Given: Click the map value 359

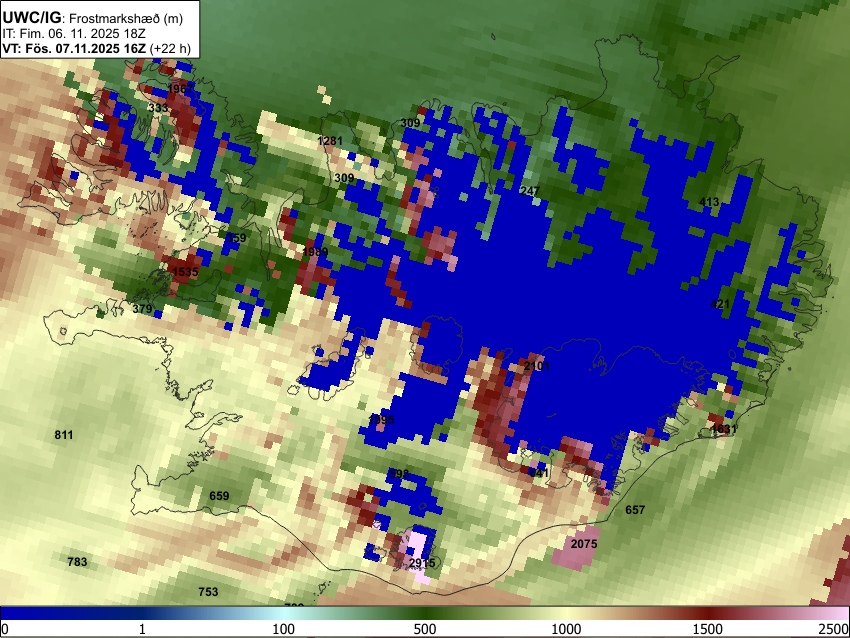Looking at the screenshot, I should (x=236, y=237).
